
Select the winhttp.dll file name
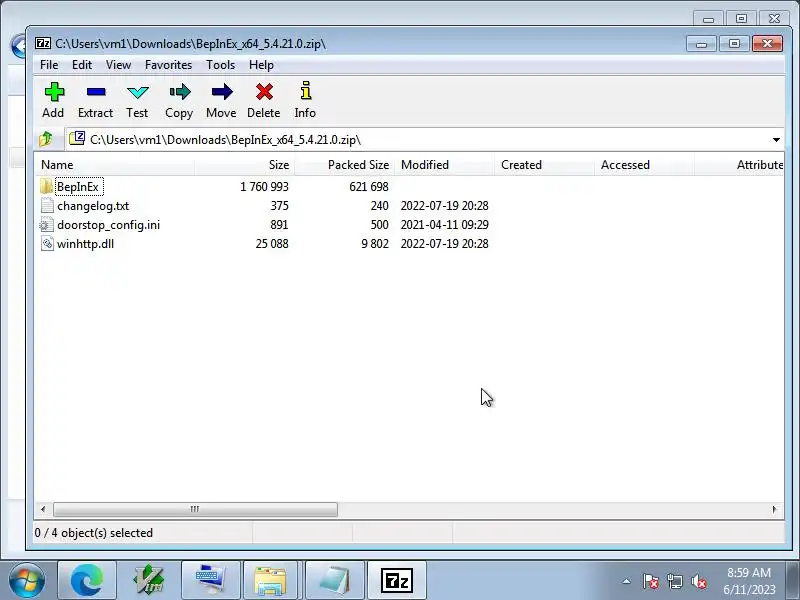tap(86, 244)
